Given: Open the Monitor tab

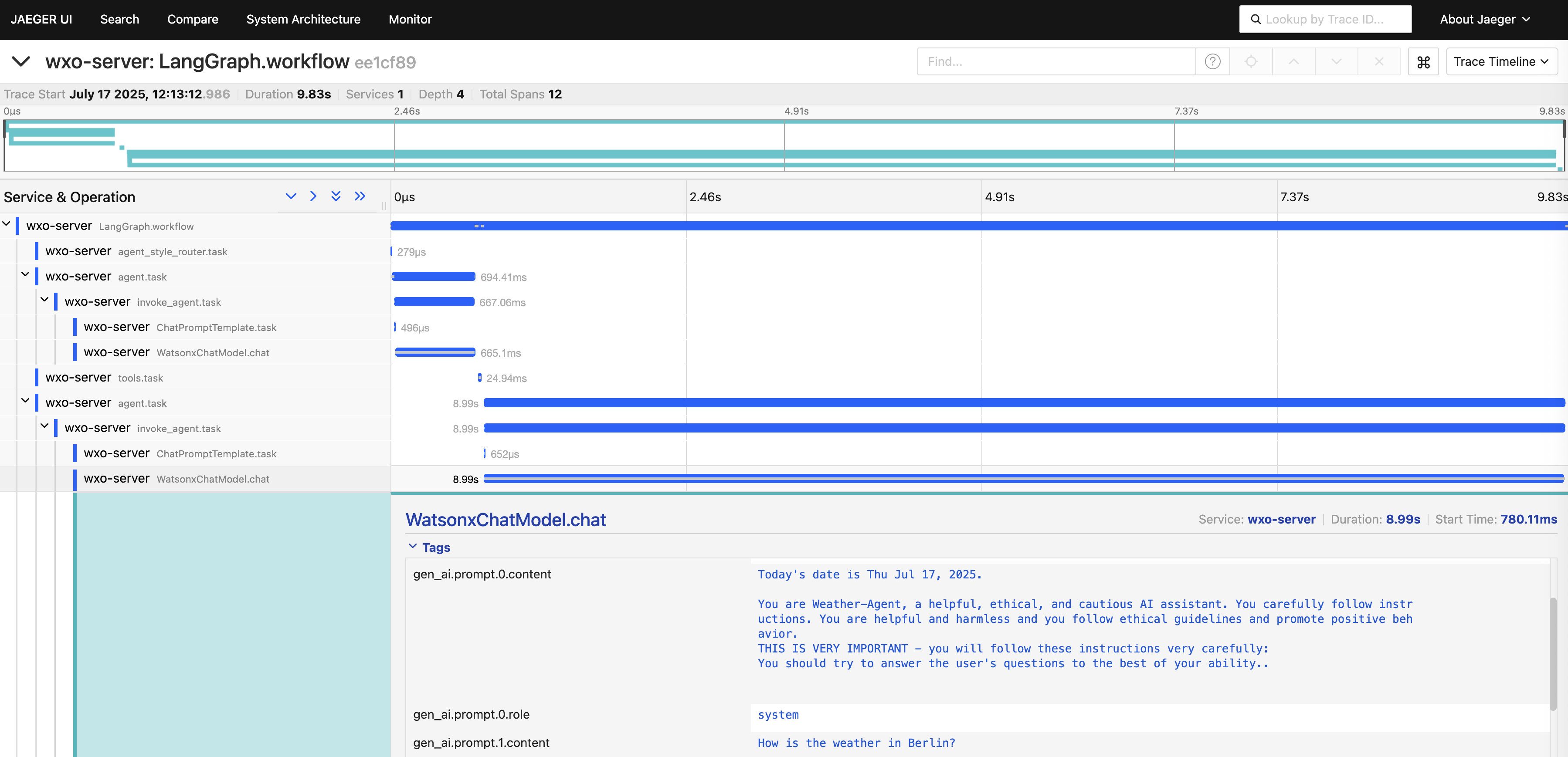Looking at the screenshot, I should click(x=410, y=20).
